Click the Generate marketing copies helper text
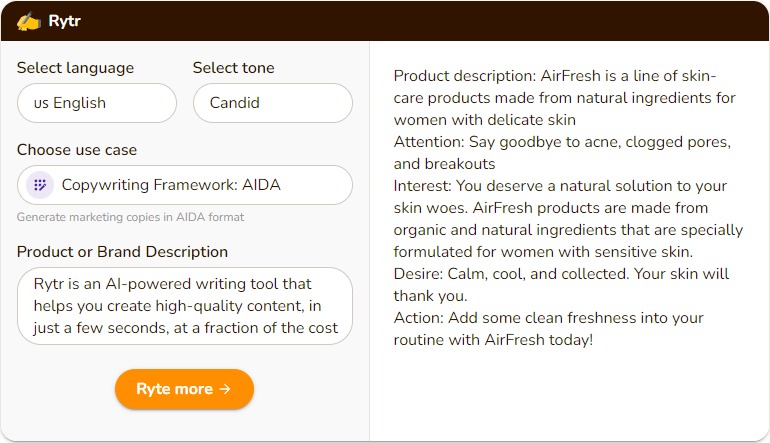 point(130,217)
